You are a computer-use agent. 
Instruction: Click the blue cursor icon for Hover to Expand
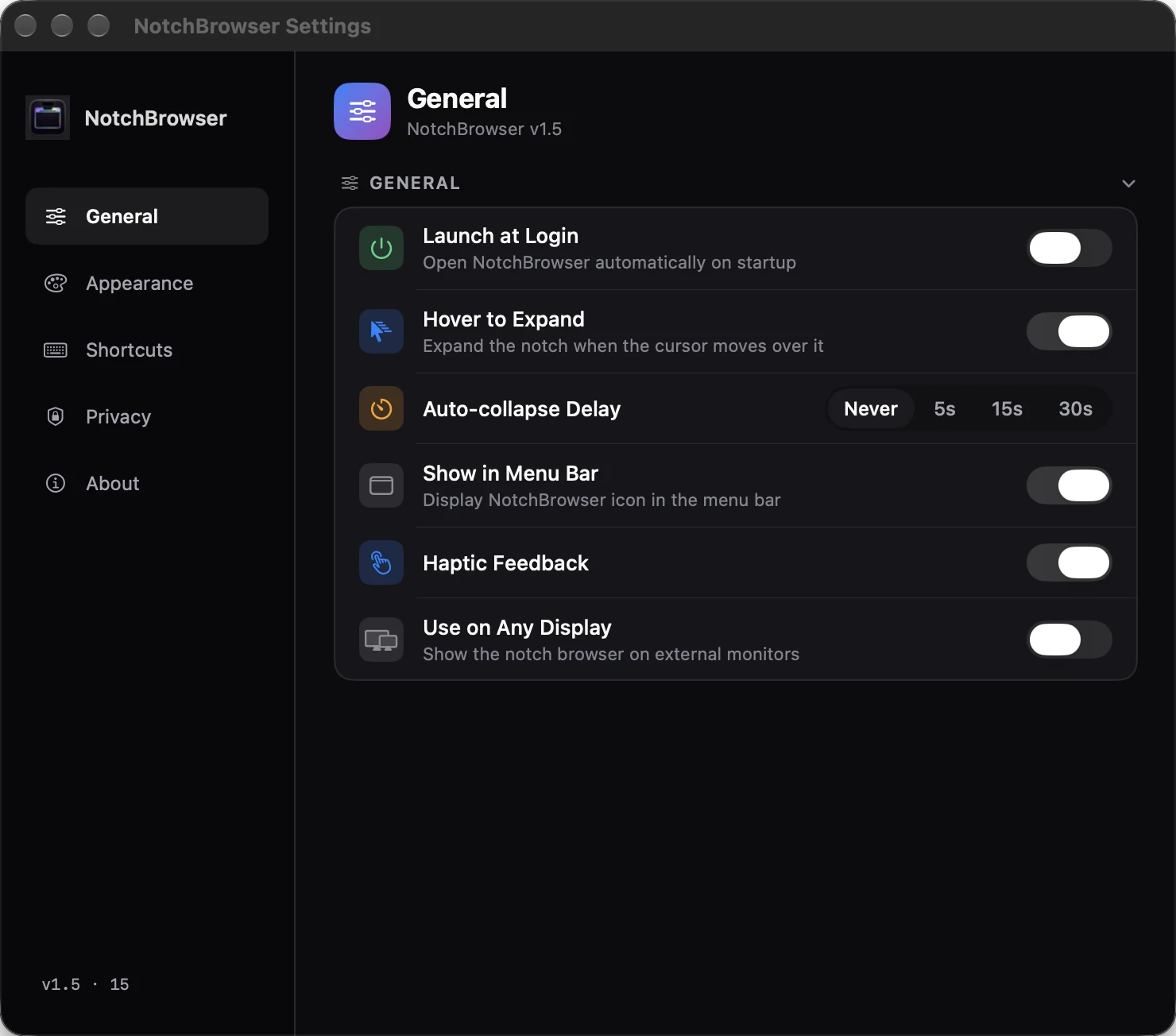pyautogui.click(x=381, y=331)
